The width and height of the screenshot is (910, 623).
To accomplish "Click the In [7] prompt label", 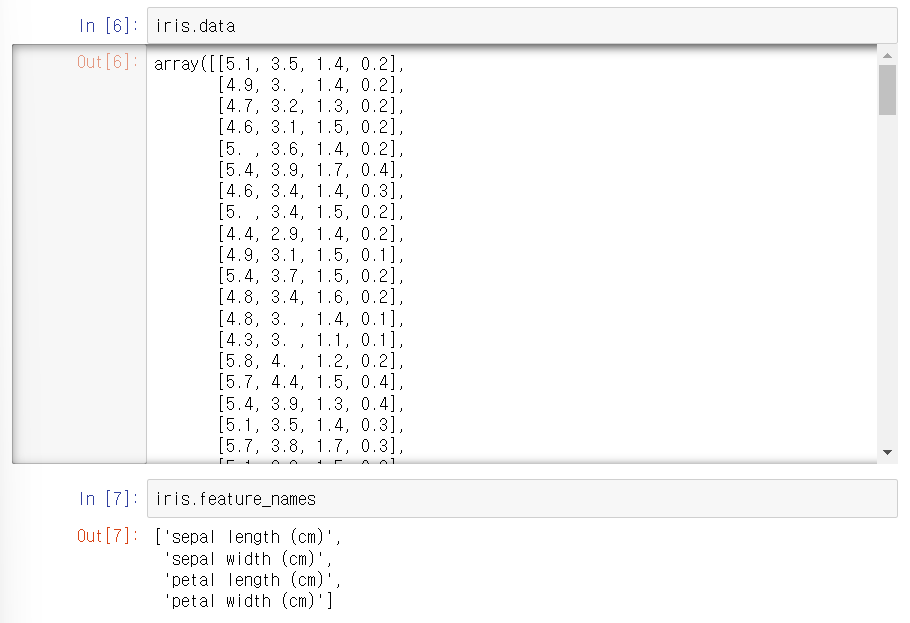I will [x=109, y=499].
